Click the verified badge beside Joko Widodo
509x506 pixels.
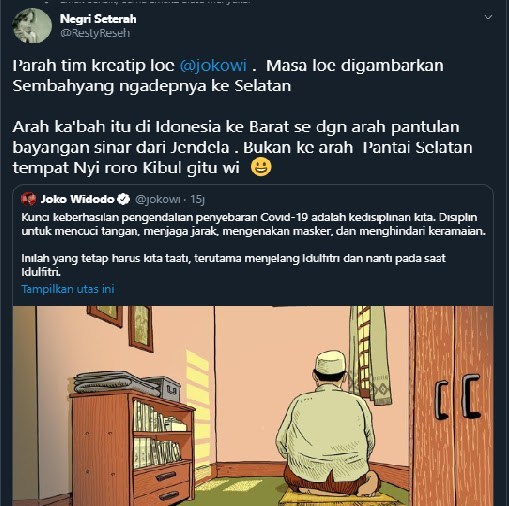point(124,199)
